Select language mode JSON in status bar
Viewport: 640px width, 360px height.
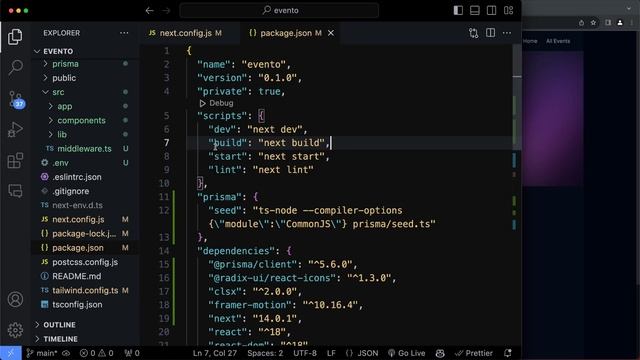pyautogui.click(x=362, y=353)
